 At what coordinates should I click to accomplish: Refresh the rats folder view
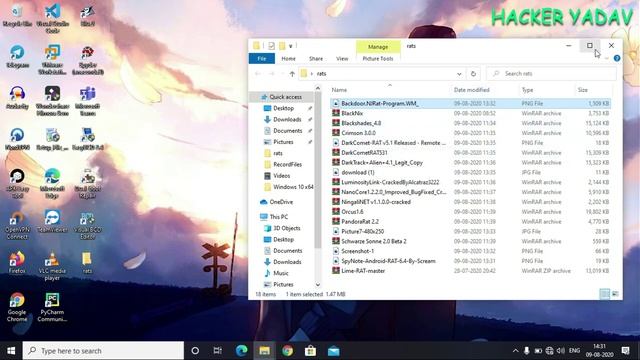click(473, 74)
